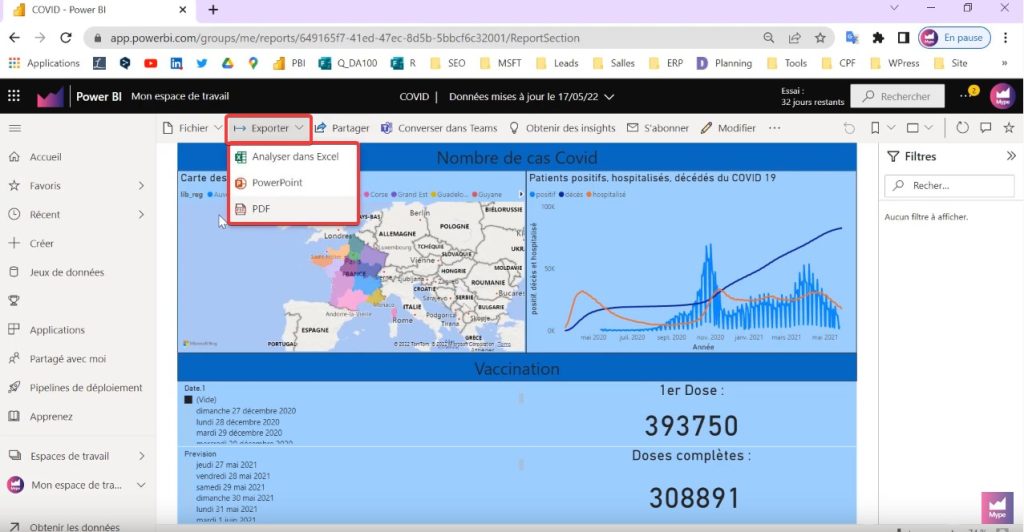The width and height of the screenshot is (1024, 532).
Task: Click Mon espace de travail breadcrumb
Action: coord(180,96)
